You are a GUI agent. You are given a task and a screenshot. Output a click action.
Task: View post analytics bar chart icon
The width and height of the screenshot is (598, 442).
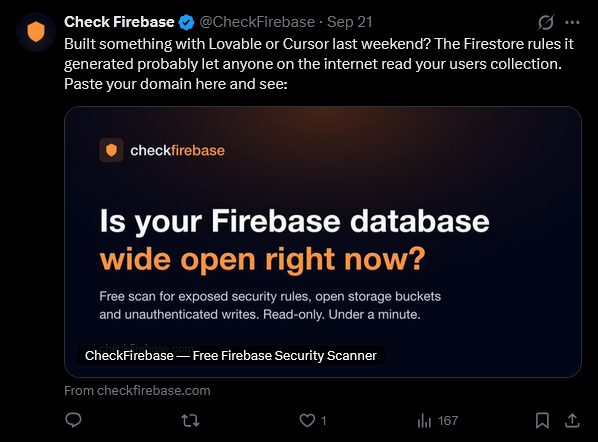point(424,421)
